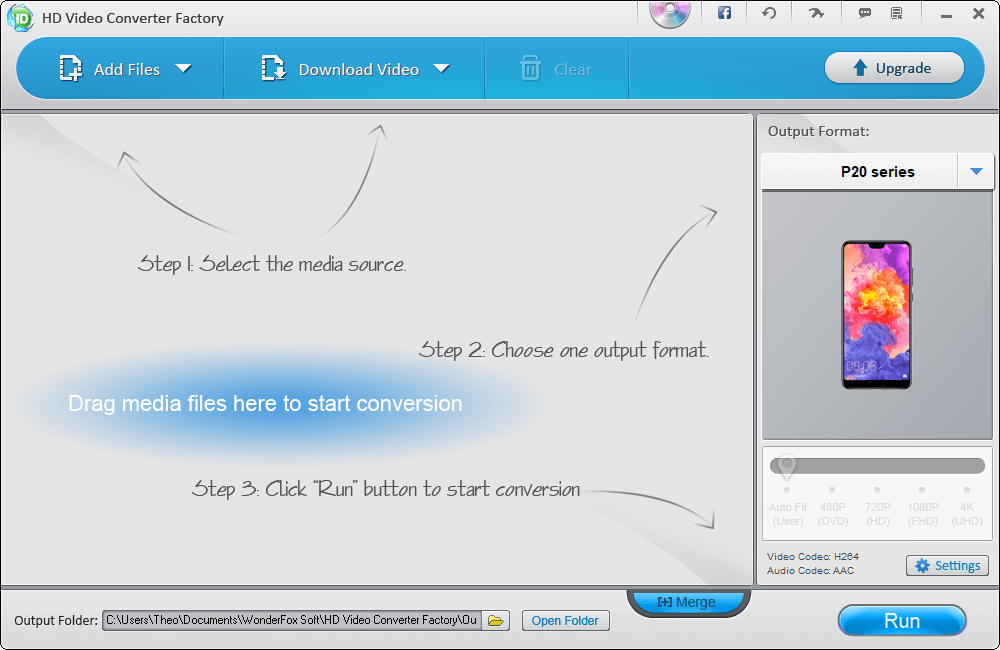Open the list document icon in the title bar
The width and height of the screenshot is (1000, 650).
click(897, 13)
